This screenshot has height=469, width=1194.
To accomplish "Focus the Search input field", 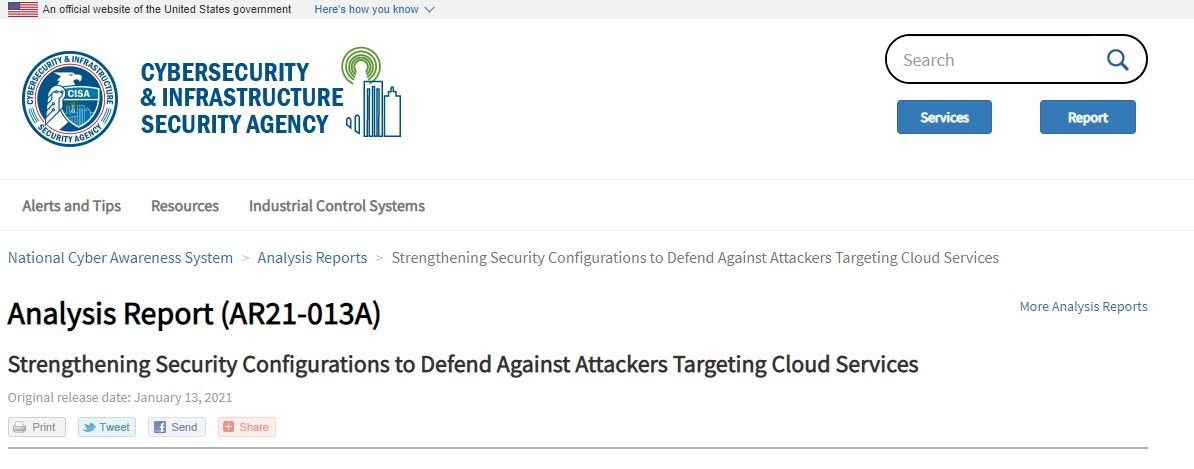I will 998,59.
